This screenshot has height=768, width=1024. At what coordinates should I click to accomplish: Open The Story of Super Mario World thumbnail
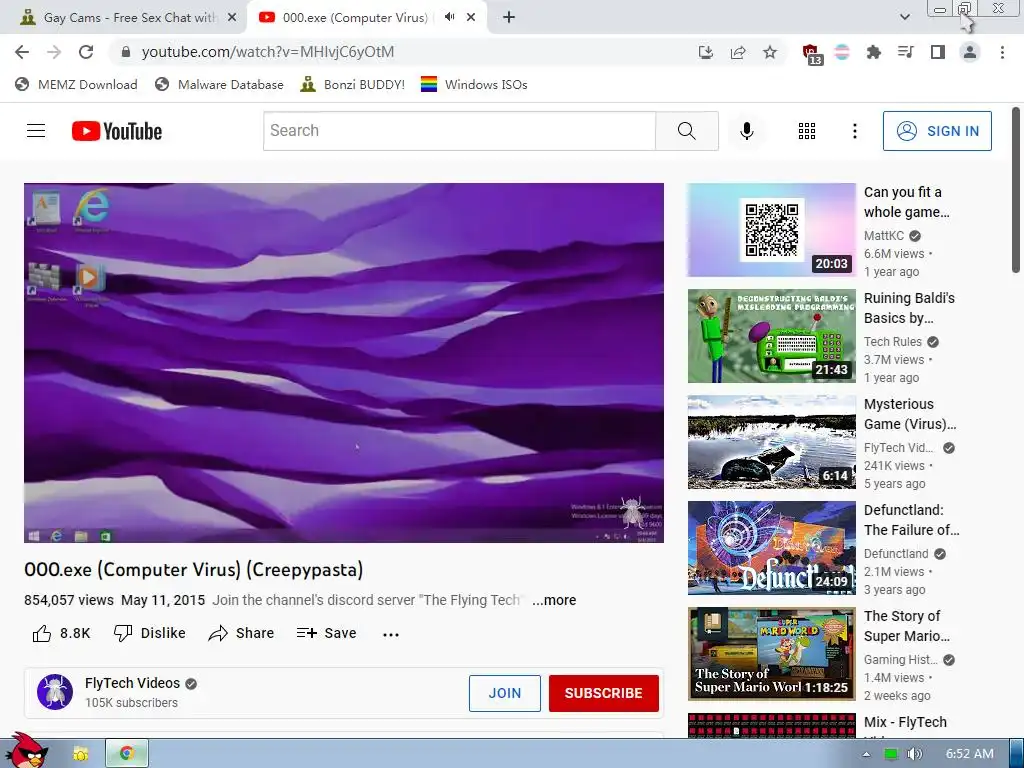pyautogui.click(x=771, y=654)
